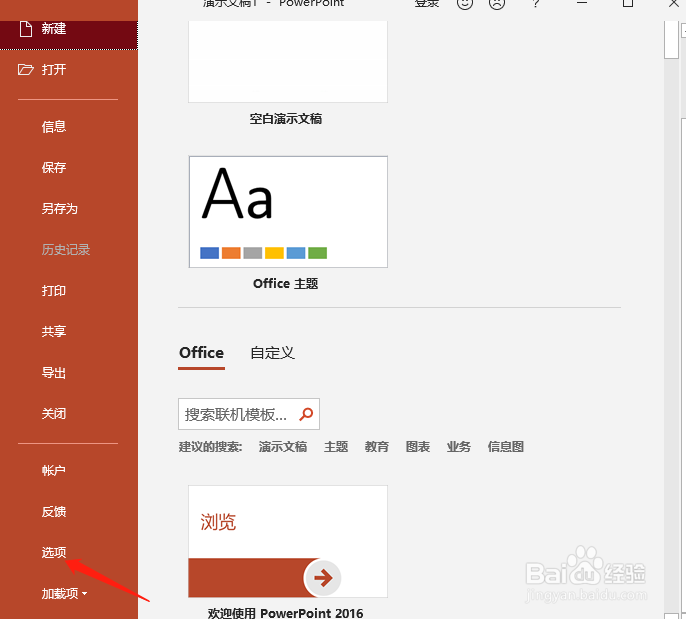The image size is (686, 619).
Task: Open the 打印 page
Action: pyautogui.click(x=54, y=290)
